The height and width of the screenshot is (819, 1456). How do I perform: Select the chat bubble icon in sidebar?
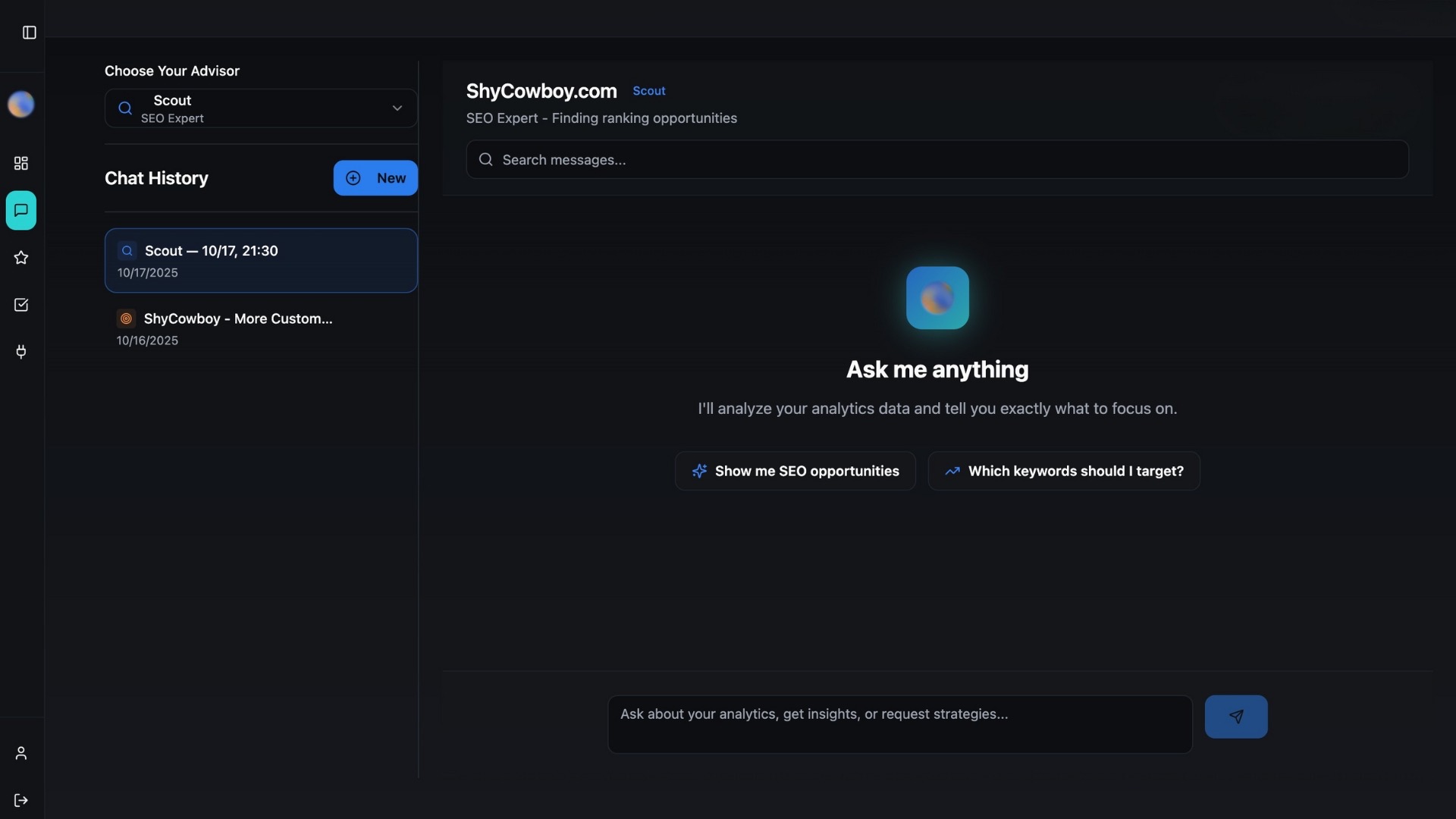(x=20, y=210)
